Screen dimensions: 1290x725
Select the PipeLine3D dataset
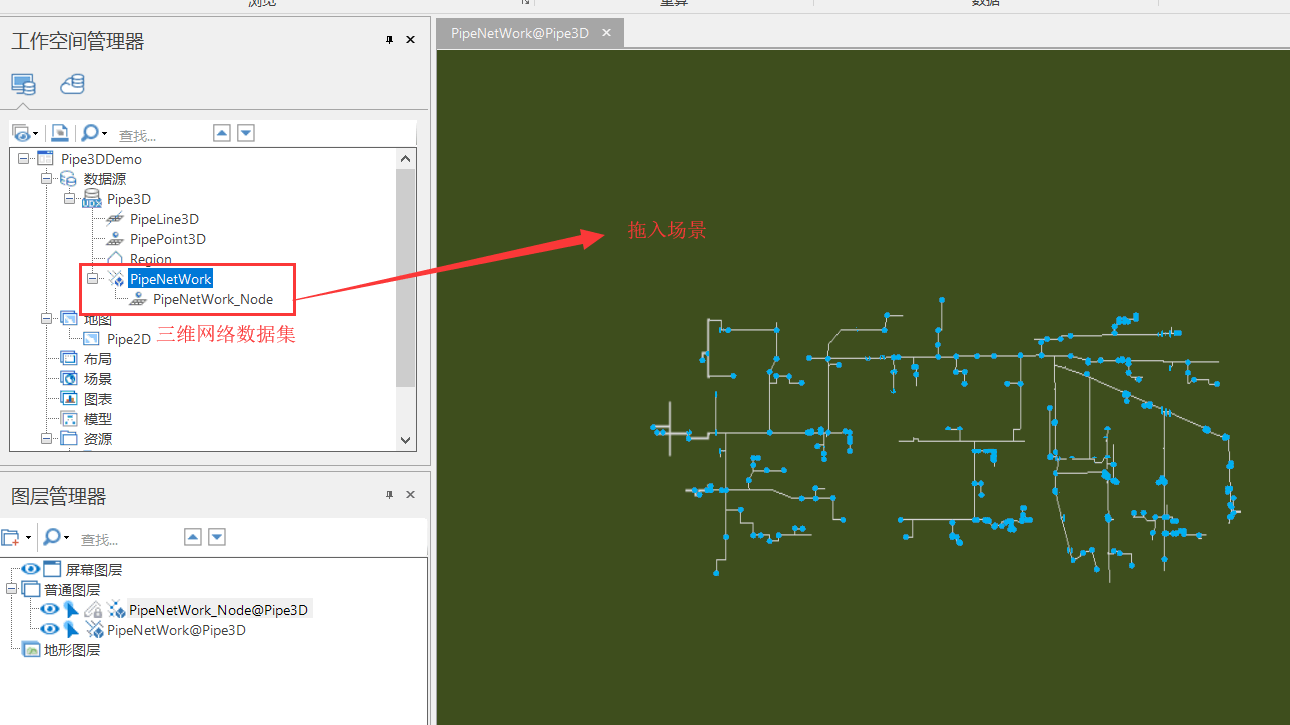pos(164,219)
